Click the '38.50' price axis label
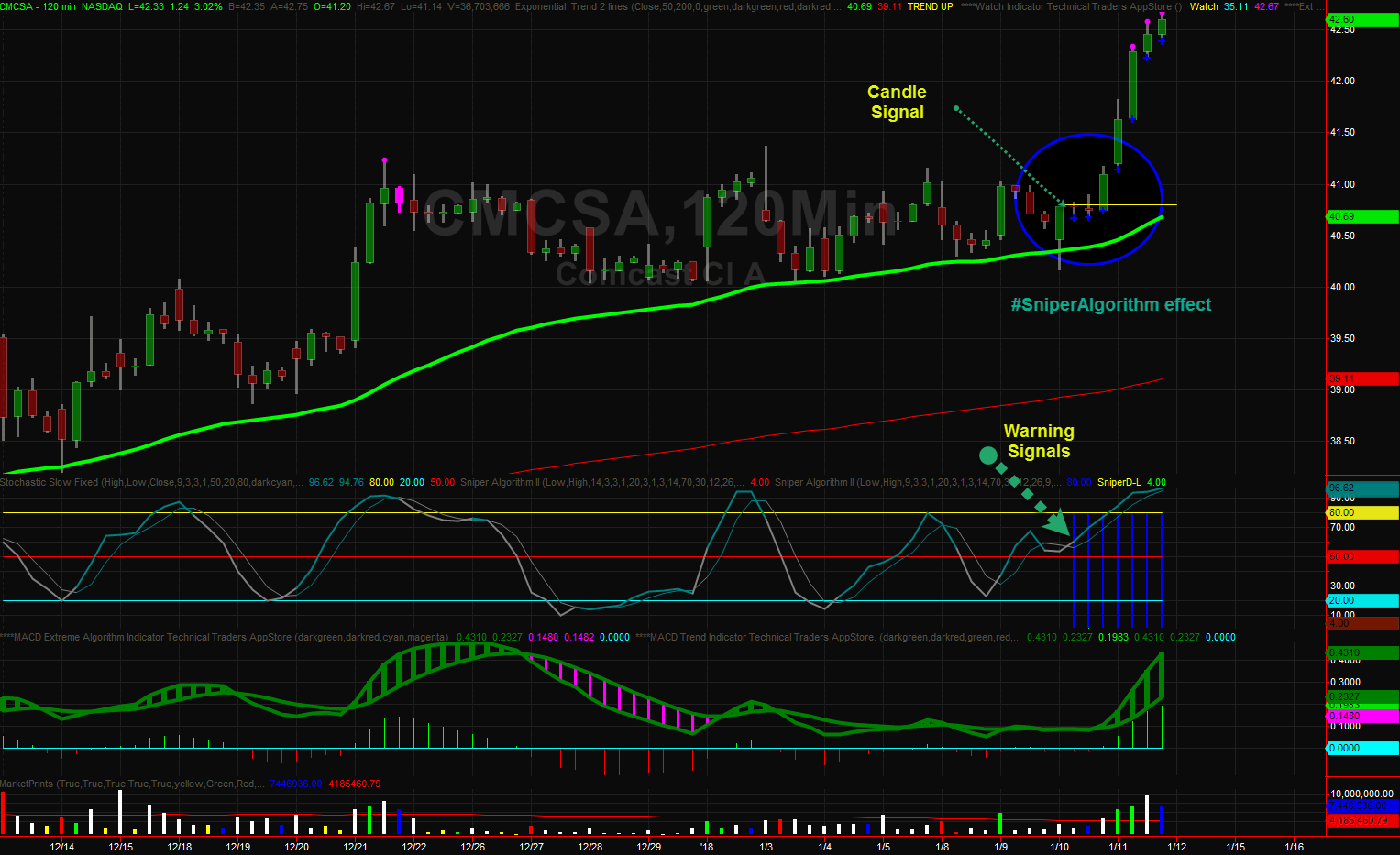The height and width of the screenshot is (855, 1400). tap(1342, 441)
